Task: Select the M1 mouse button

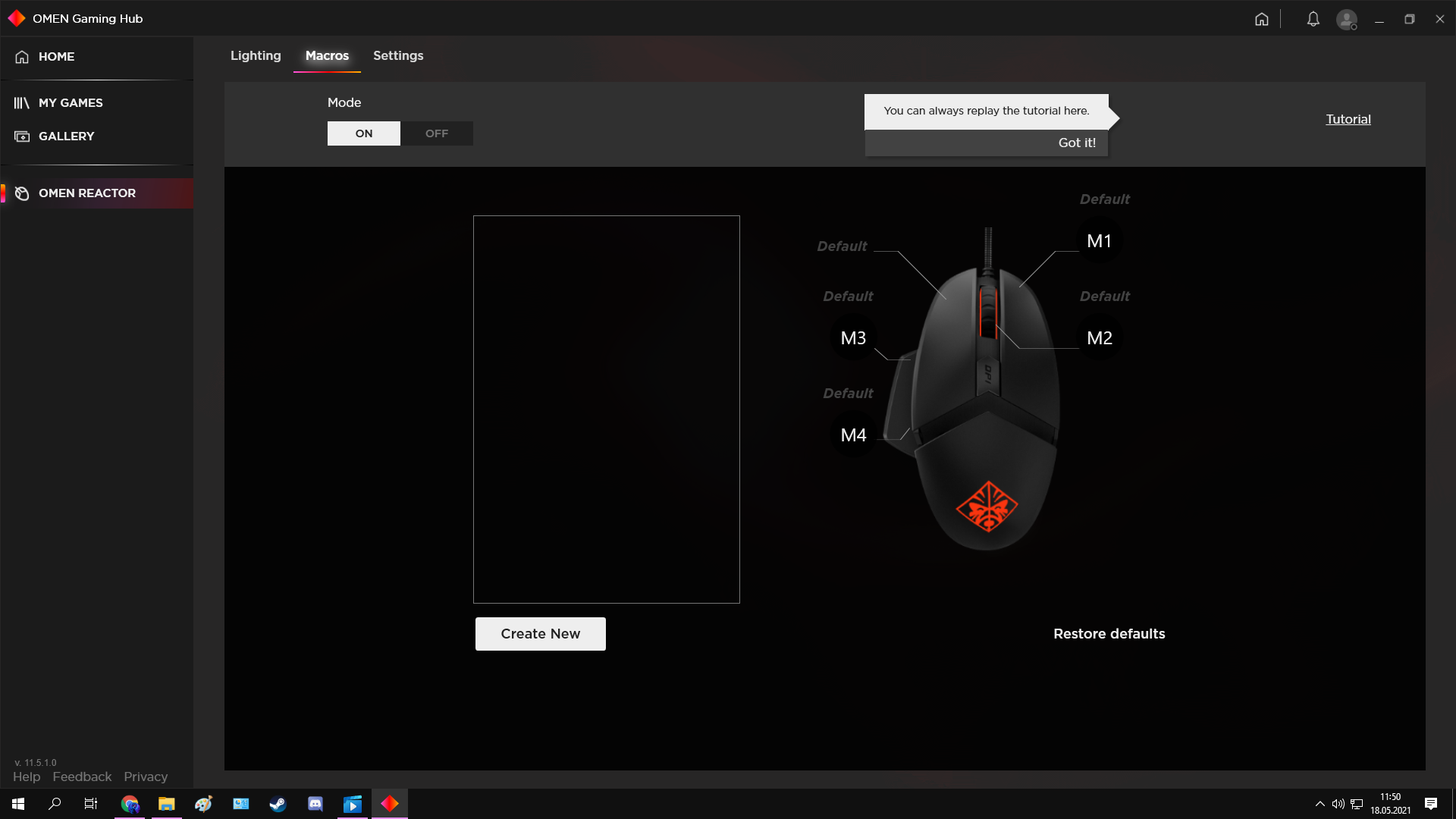Action: (x=1099, y=241)
